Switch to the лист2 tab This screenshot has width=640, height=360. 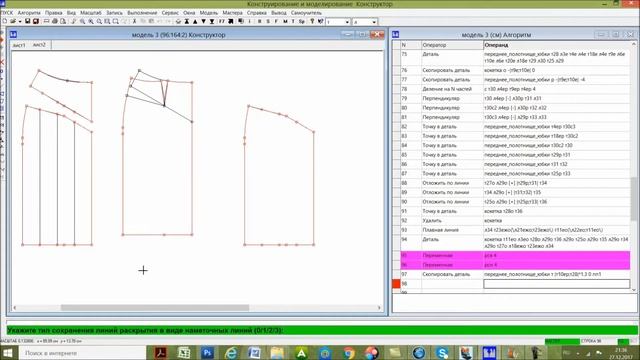(39, 45)
